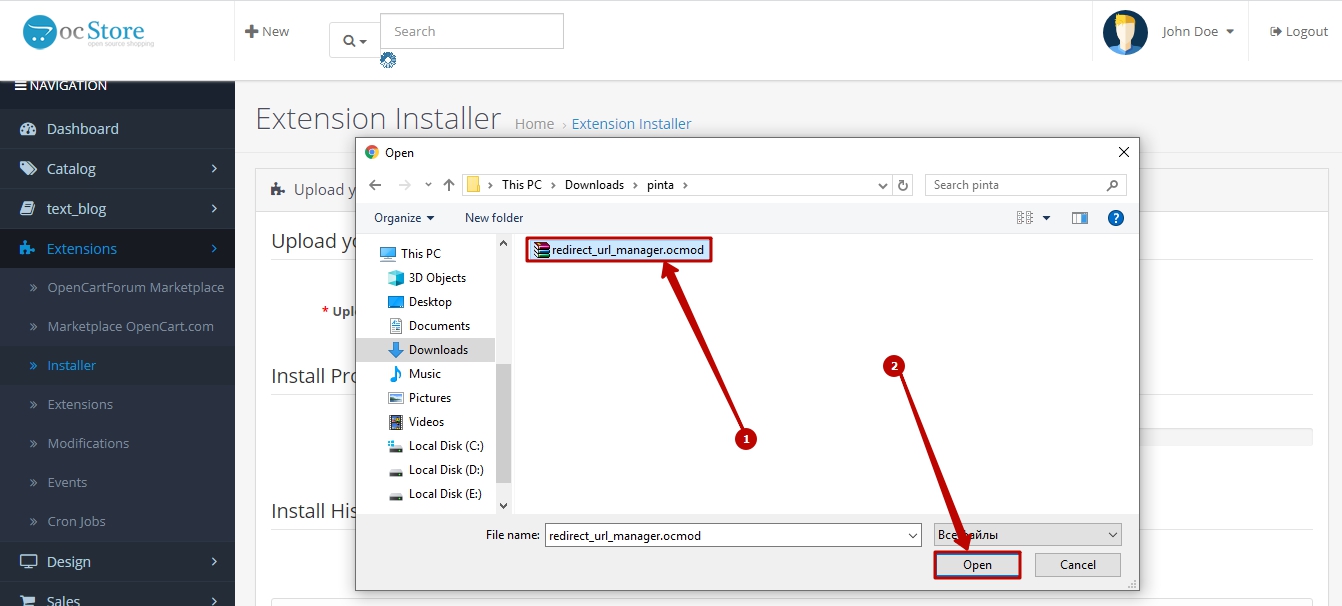Click John Doe avatar picture
1342x606 pixels.
tap(1125, 32)
